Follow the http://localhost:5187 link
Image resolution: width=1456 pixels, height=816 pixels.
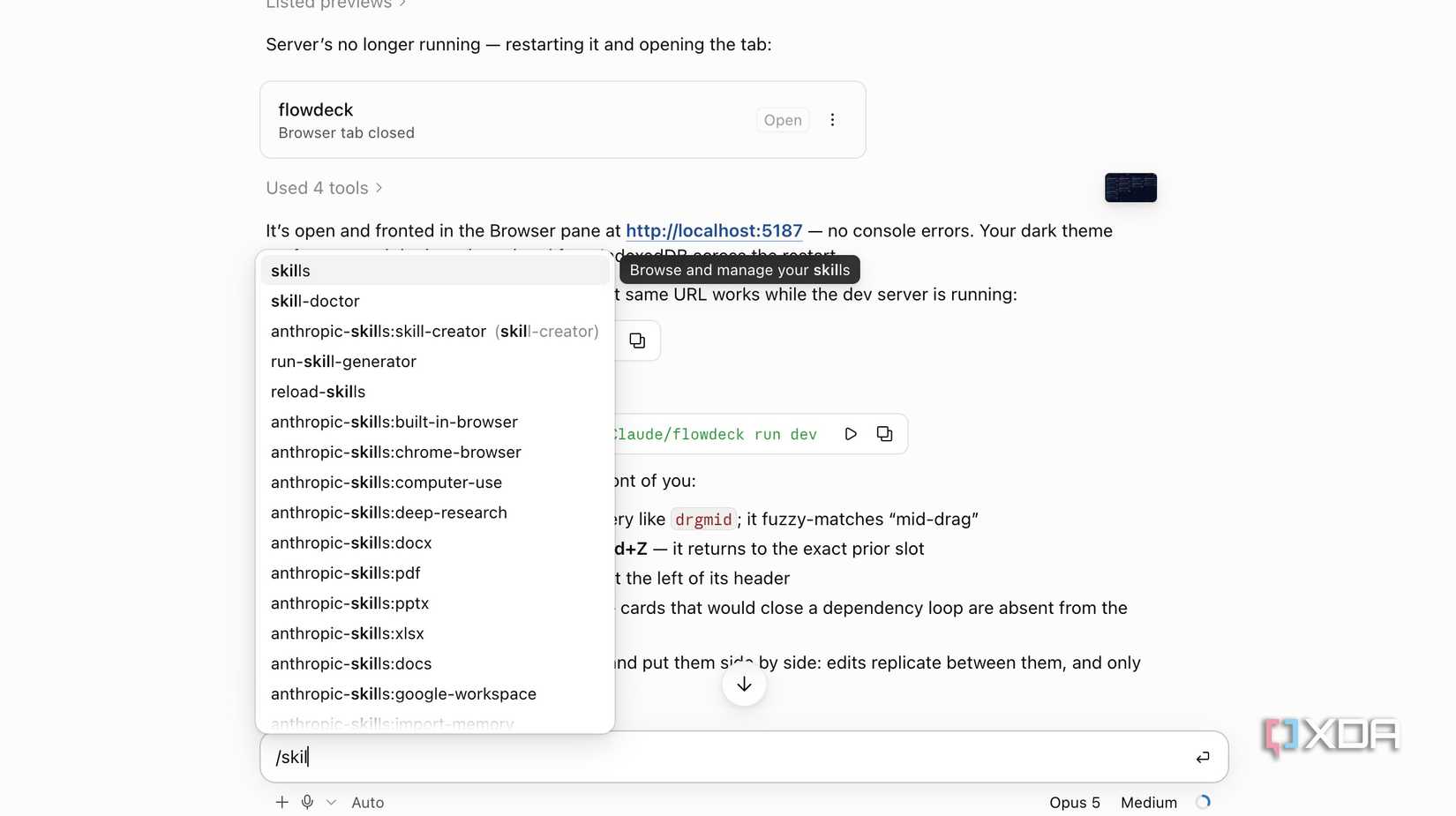[714, 231]
